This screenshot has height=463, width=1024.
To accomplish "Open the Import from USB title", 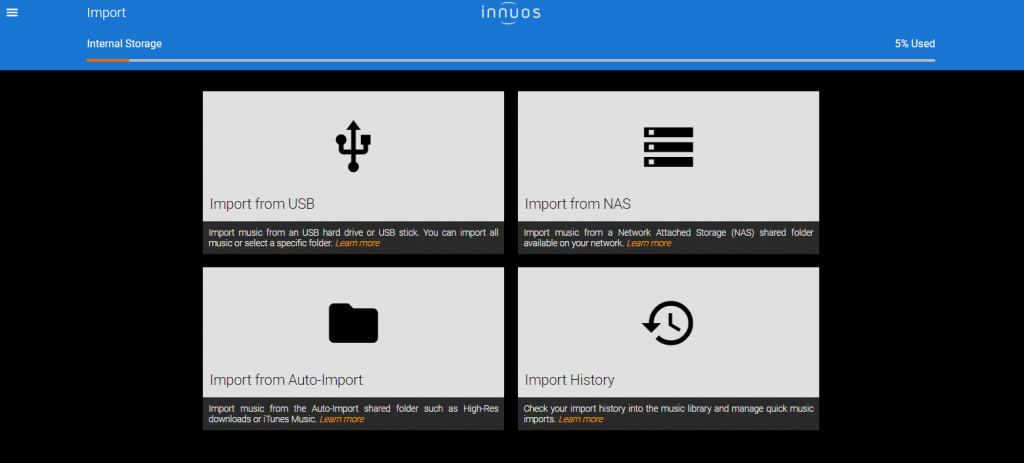I will pyautogui.click(x=263, y=204).
